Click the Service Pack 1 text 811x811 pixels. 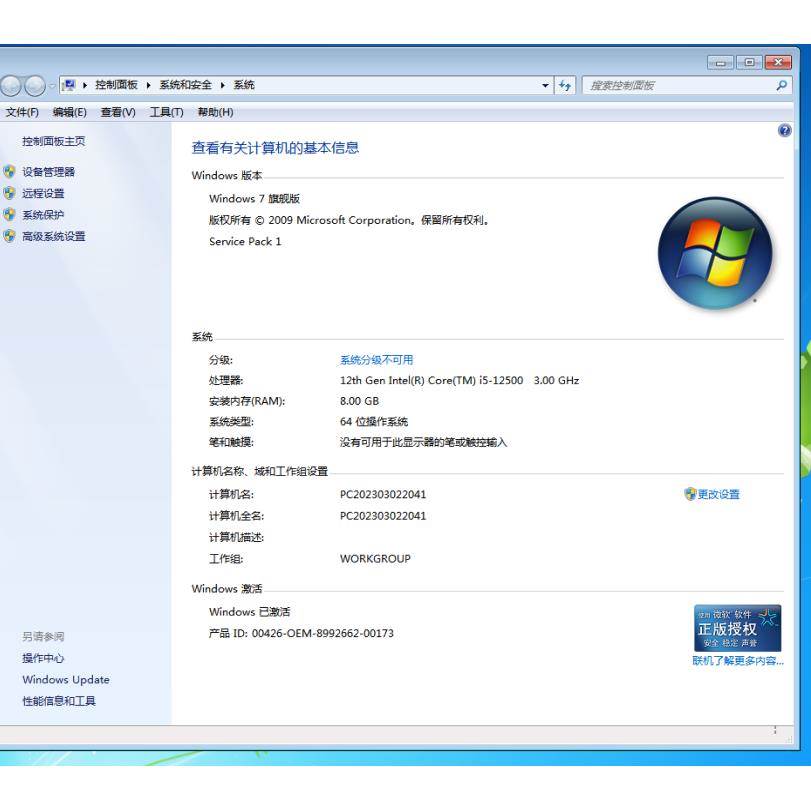click(245, 242)
